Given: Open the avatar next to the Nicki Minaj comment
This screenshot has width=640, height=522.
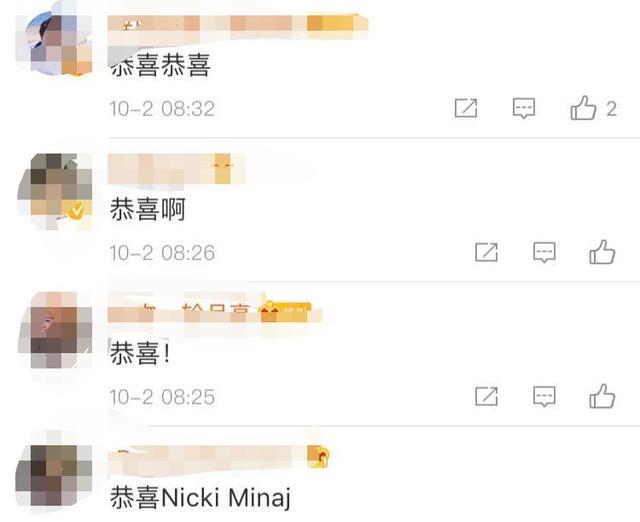Looking at the screenshot, I should point(54,475).
